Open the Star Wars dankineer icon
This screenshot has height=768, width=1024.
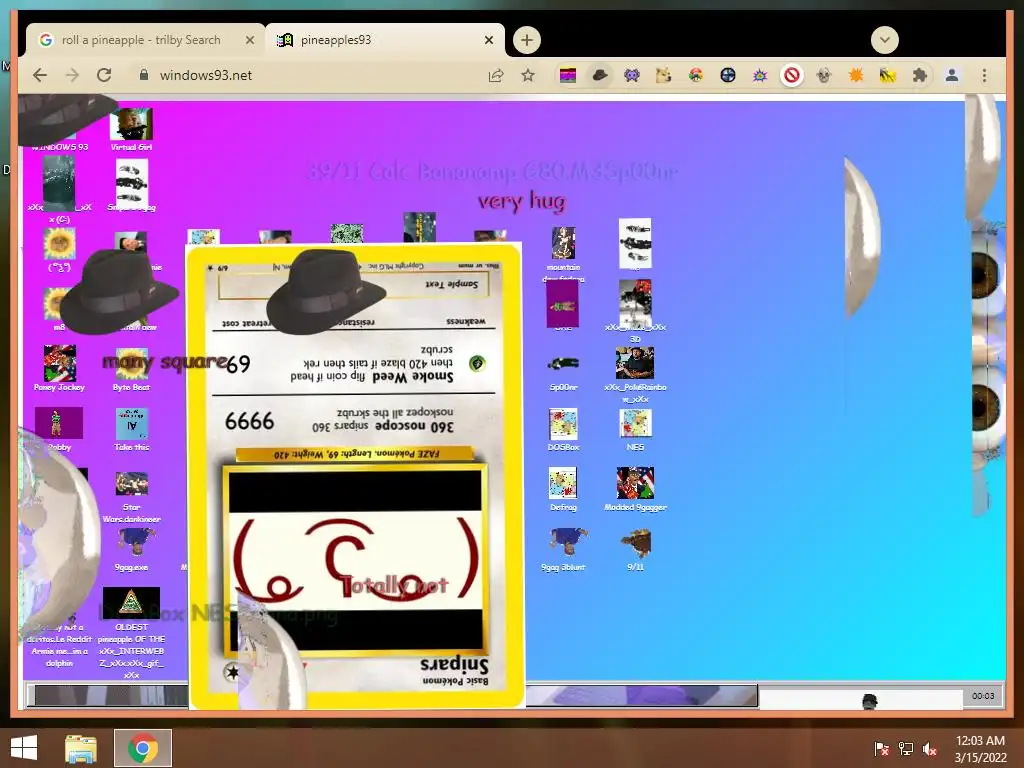pyautogui.click(x=131, y=496)
